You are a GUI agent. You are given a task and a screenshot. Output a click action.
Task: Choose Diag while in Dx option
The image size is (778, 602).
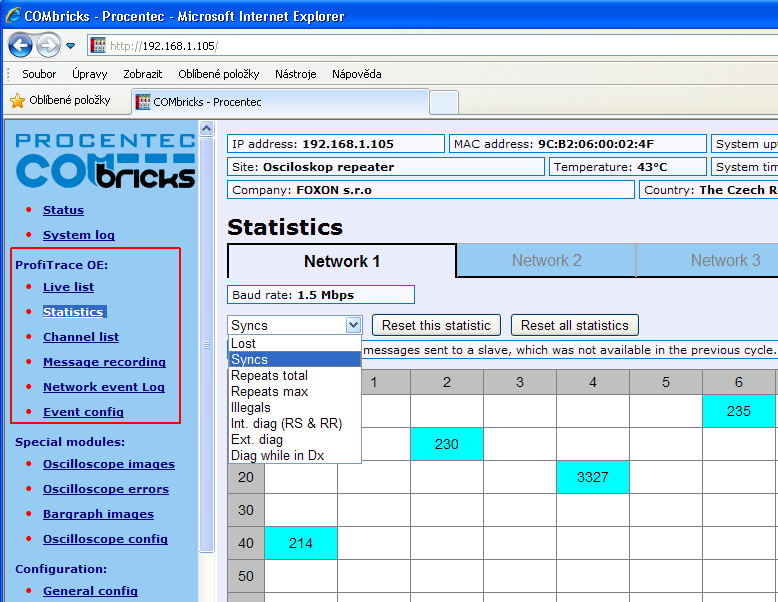click(x=295, y=456)
